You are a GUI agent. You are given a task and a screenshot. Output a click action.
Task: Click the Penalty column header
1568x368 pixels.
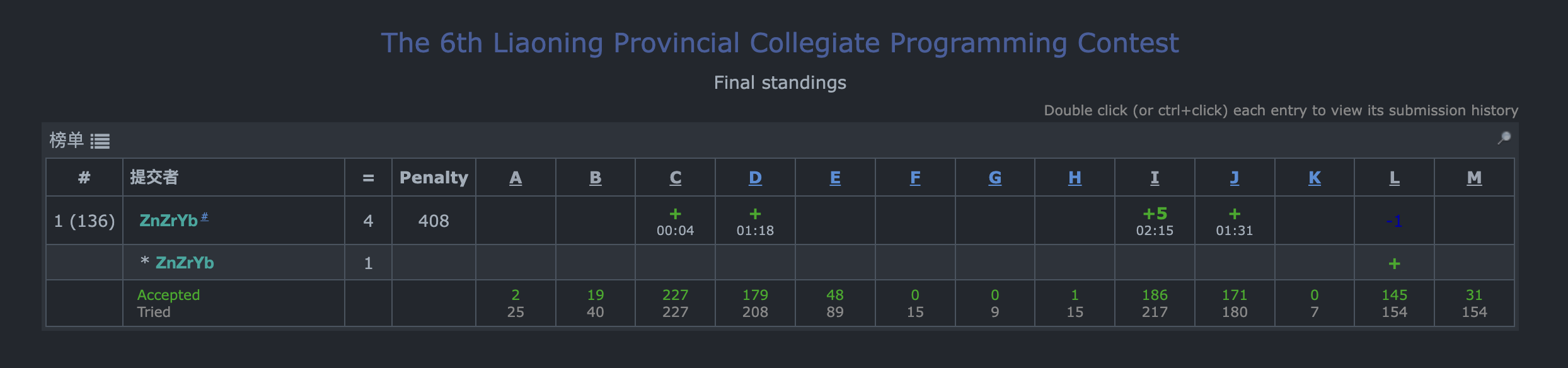(434, 178)
